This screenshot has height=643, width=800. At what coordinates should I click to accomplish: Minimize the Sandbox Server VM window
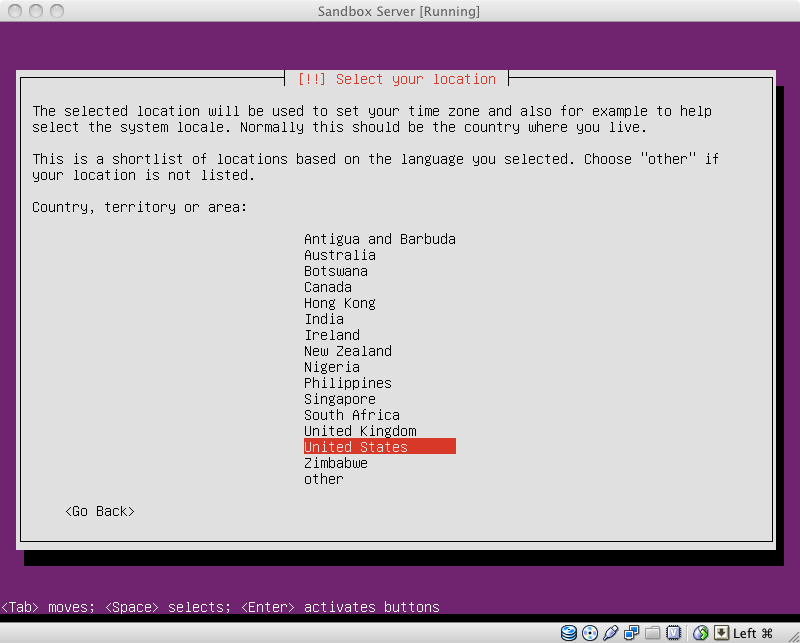pos(36,11)
